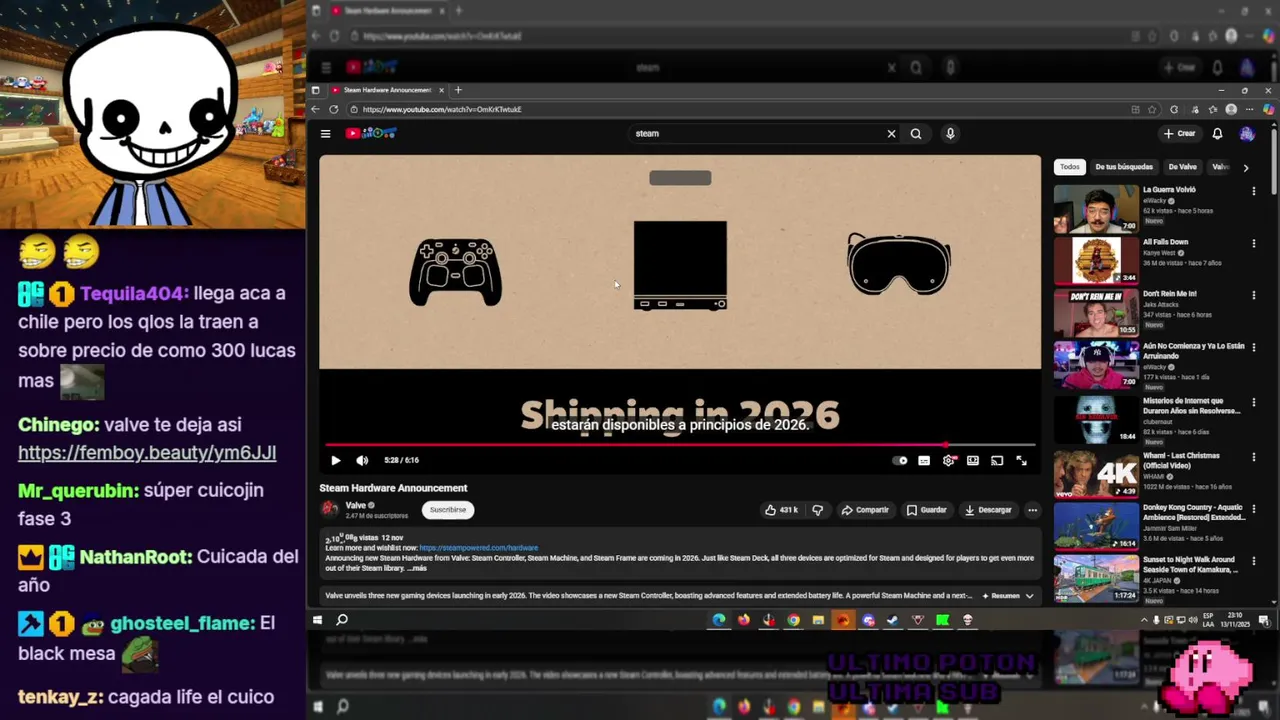Select the Todos filter chip
Viewport: 1280px width, 720px height.
tap(1070, 167)
